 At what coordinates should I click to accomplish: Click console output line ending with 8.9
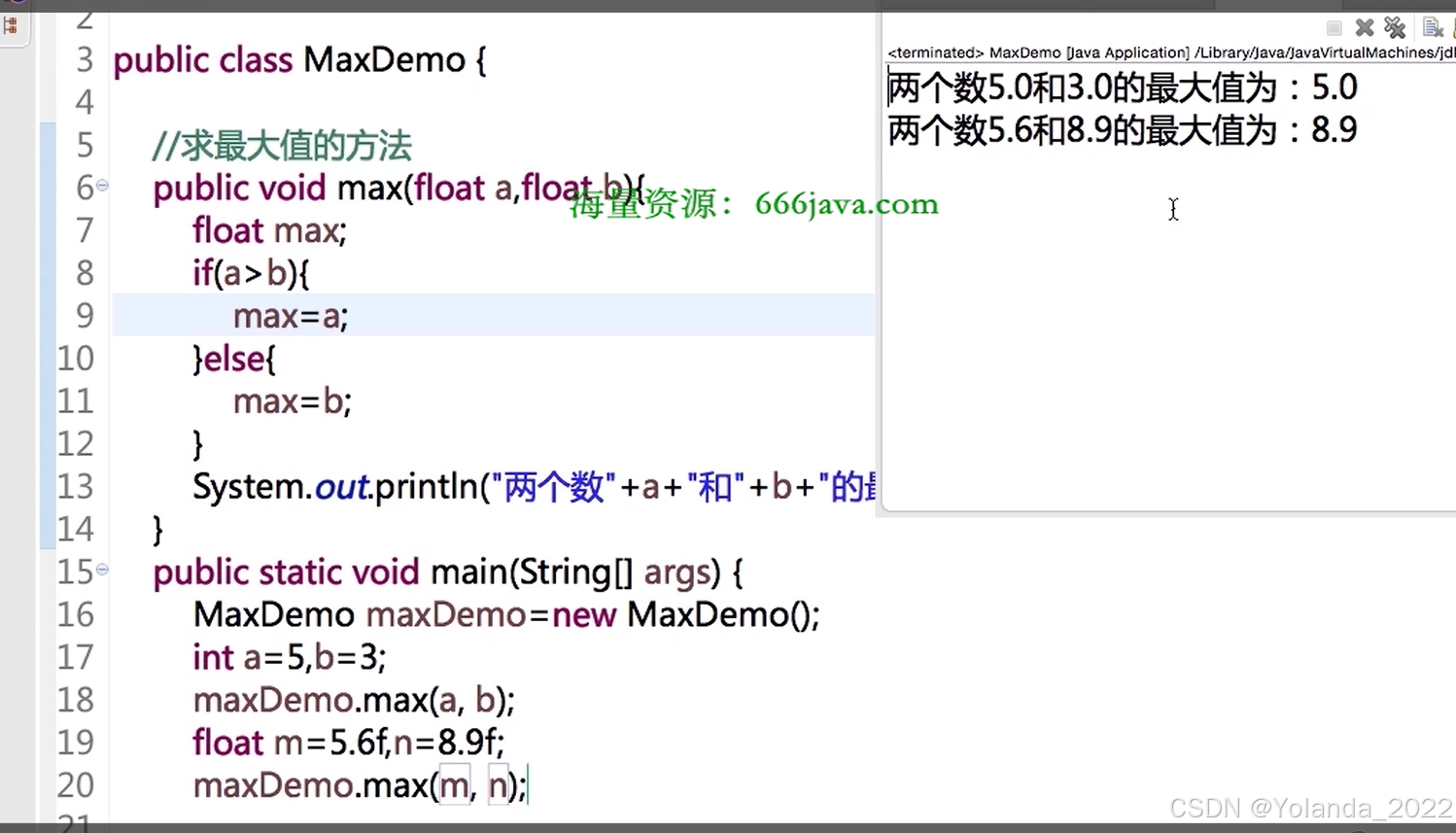[x=1122, y=129]
